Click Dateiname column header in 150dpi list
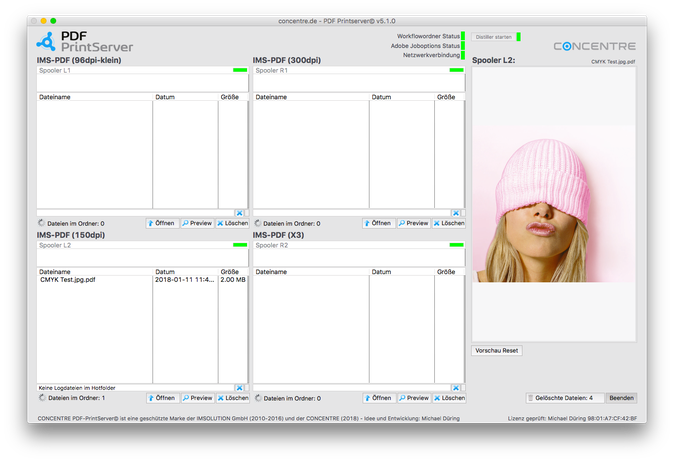 click(95, 272)
